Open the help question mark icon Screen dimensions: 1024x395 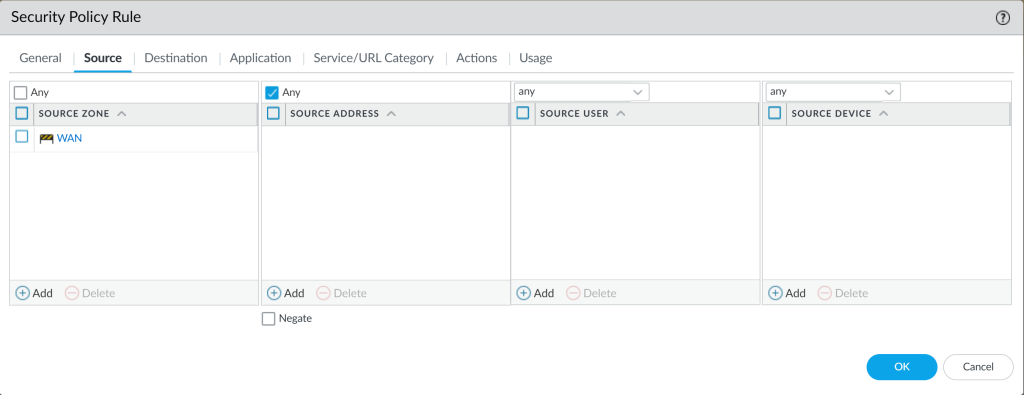[x=1002, y=18]
